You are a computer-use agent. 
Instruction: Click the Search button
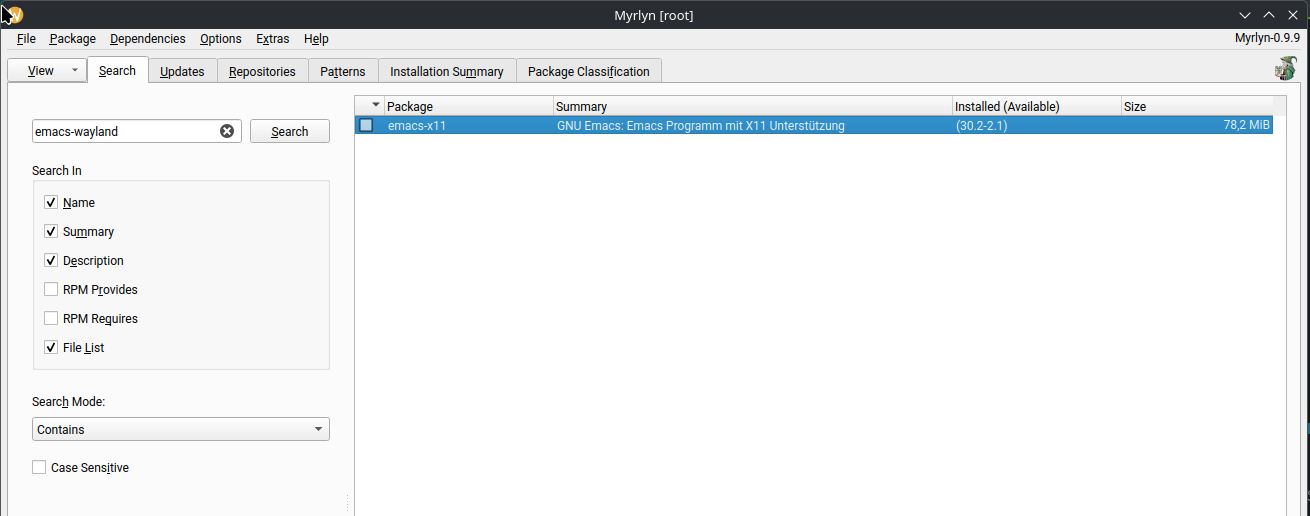coord(289,131)
